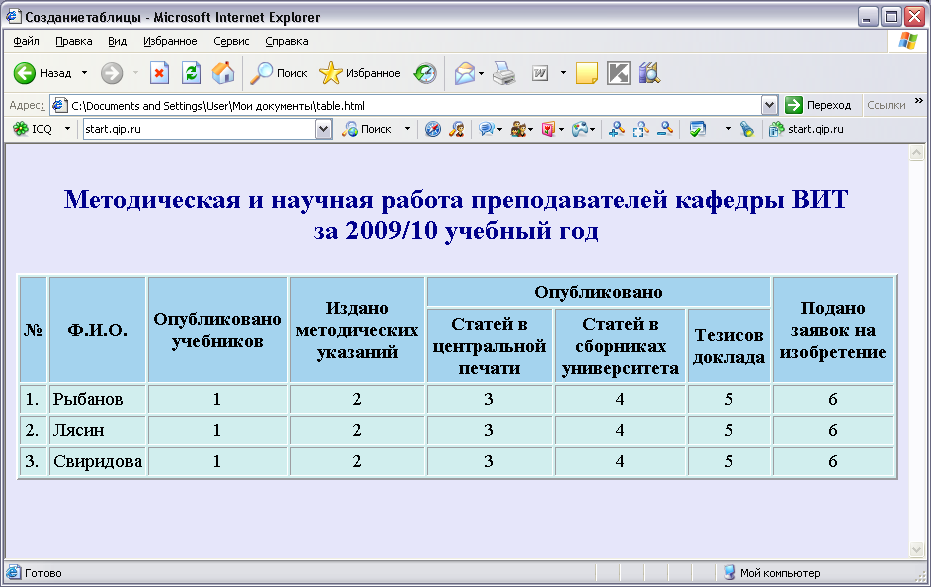Click the game controller icon

[x=580, y=129]
